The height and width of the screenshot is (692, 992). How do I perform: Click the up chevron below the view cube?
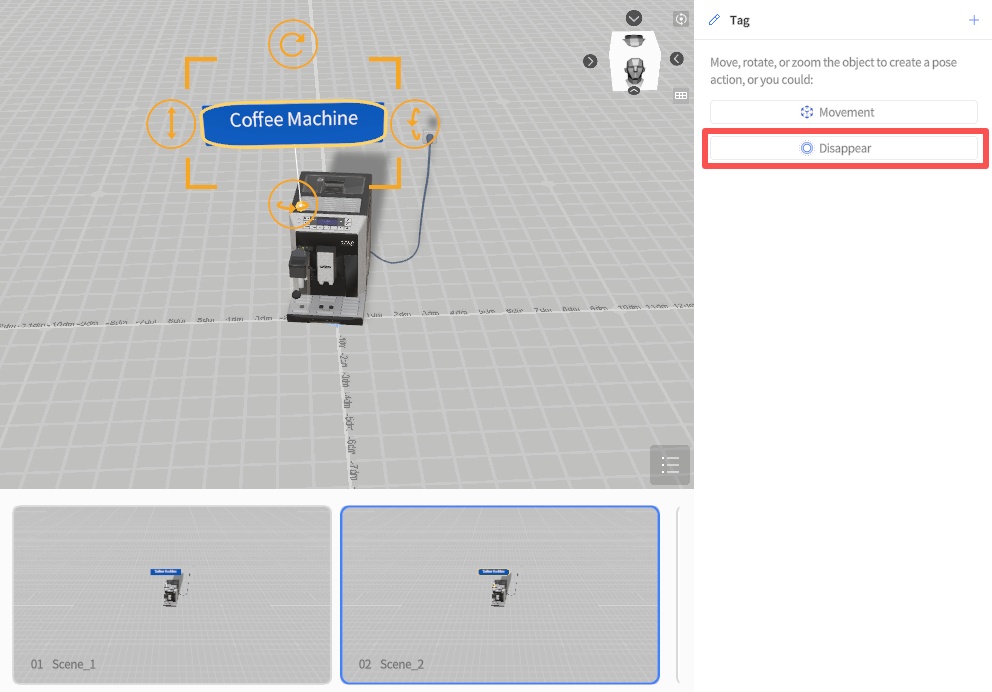click(x=634, y=90)
